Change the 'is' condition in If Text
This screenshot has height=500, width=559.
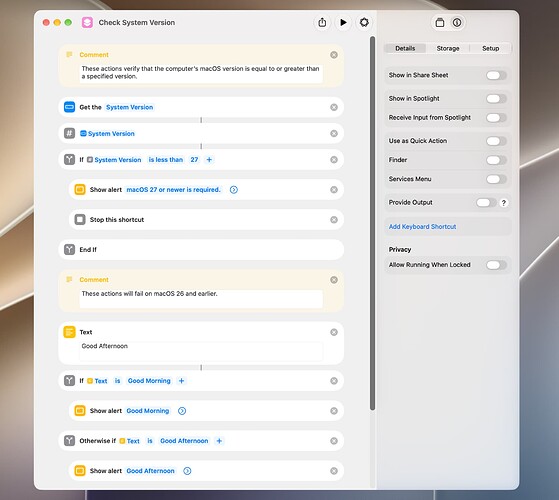click(x=117, y=381)
